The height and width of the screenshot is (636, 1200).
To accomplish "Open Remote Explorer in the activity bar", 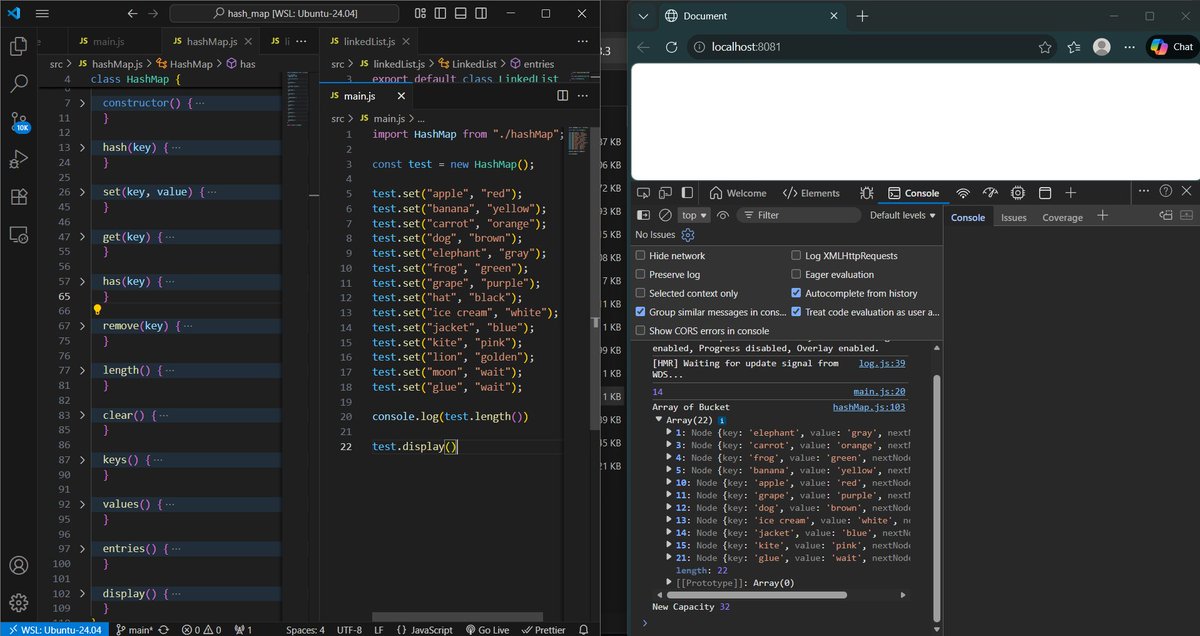I will click(18, 234).
